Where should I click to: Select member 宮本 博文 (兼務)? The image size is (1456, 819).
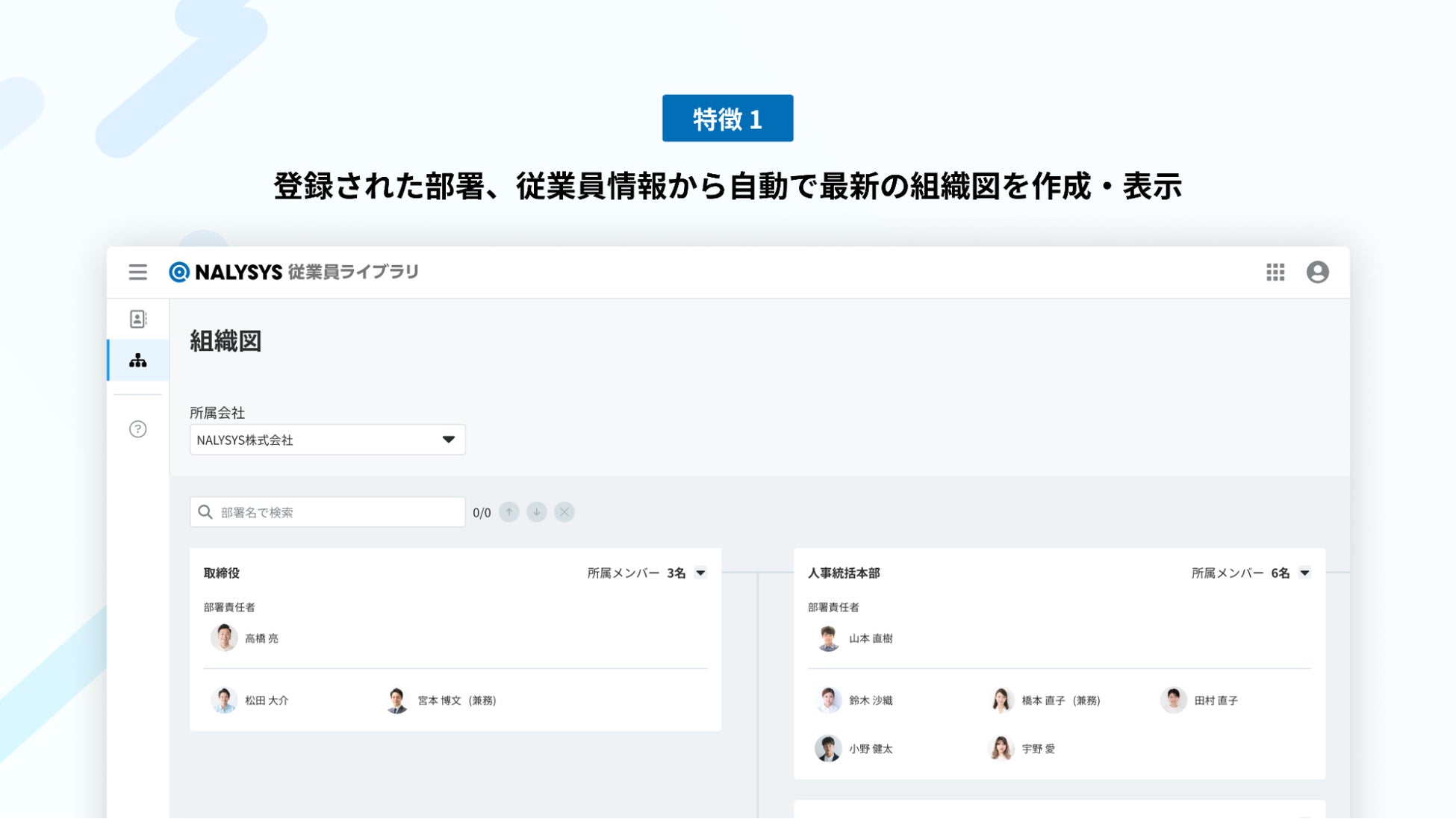455,700
